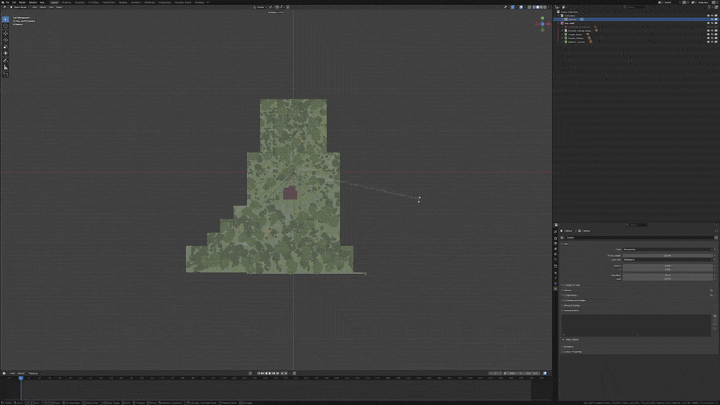Toggle viewport gizmos button
The height and width of the screenshot is (405, 720).
coord(512,7)
